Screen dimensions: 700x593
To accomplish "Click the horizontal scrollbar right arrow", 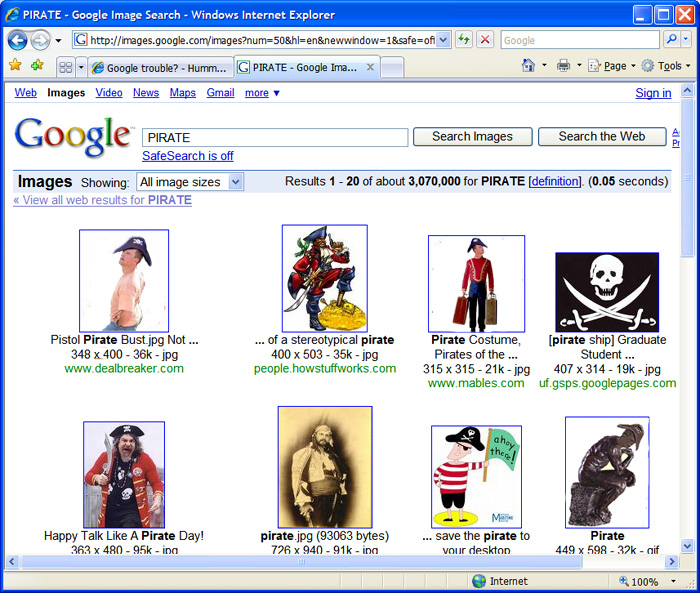I will coord(671,562).
